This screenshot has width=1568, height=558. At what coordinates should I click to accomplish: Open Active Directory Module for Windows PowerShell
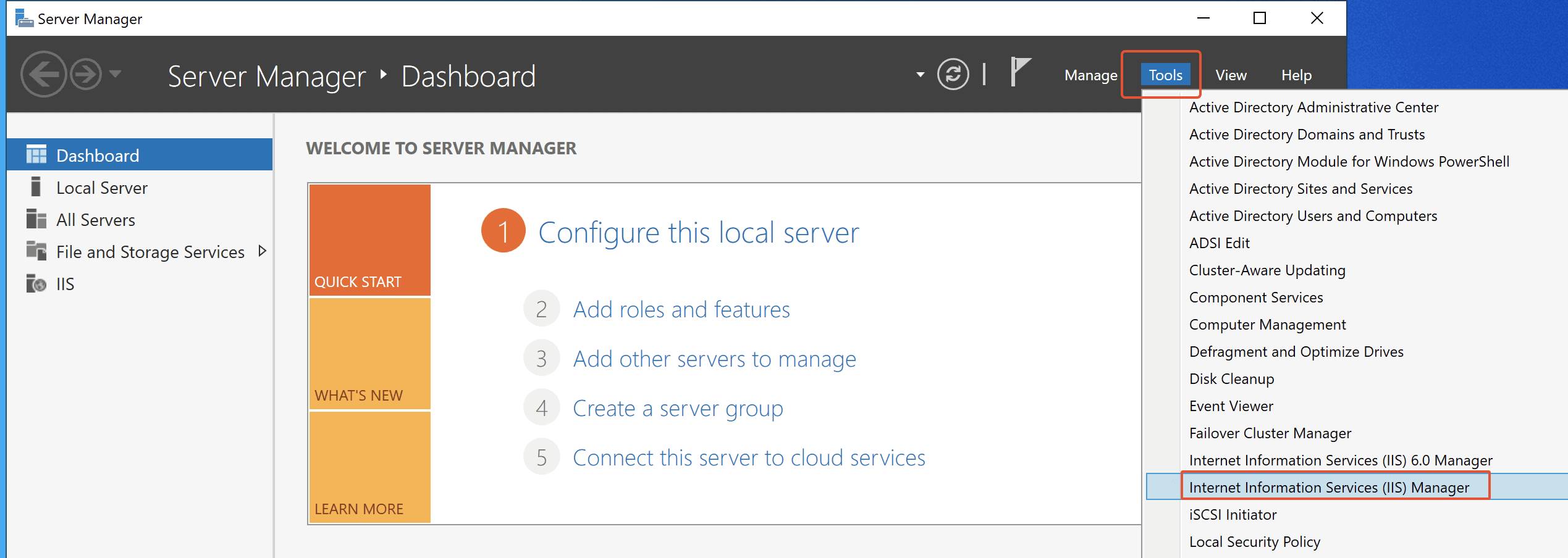[x=1349, y=162]
